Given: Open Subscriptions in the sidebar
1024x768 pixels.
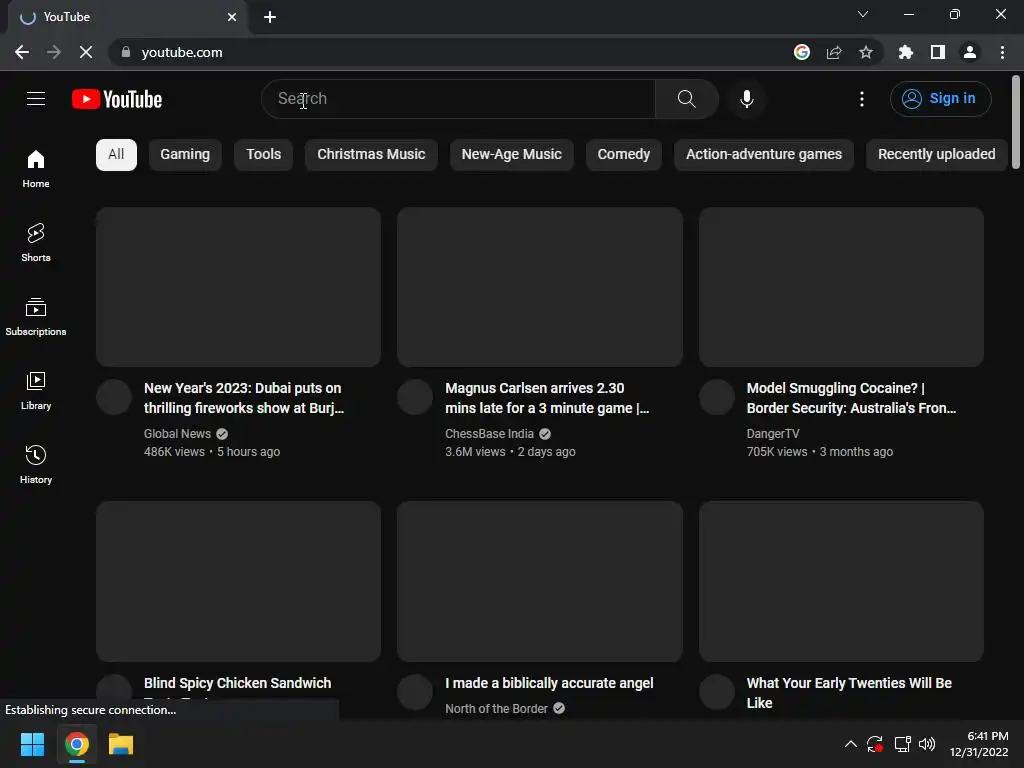Looking at the screenshot, I should 36,317.
